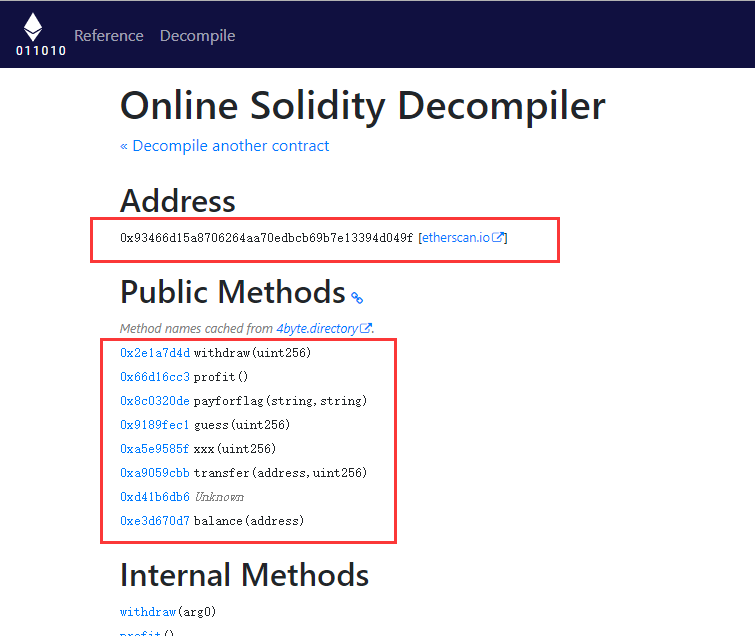Click method hash 0x66d16cc3 for profit
This screenshot has width=755, height=636.
[154, 377]
